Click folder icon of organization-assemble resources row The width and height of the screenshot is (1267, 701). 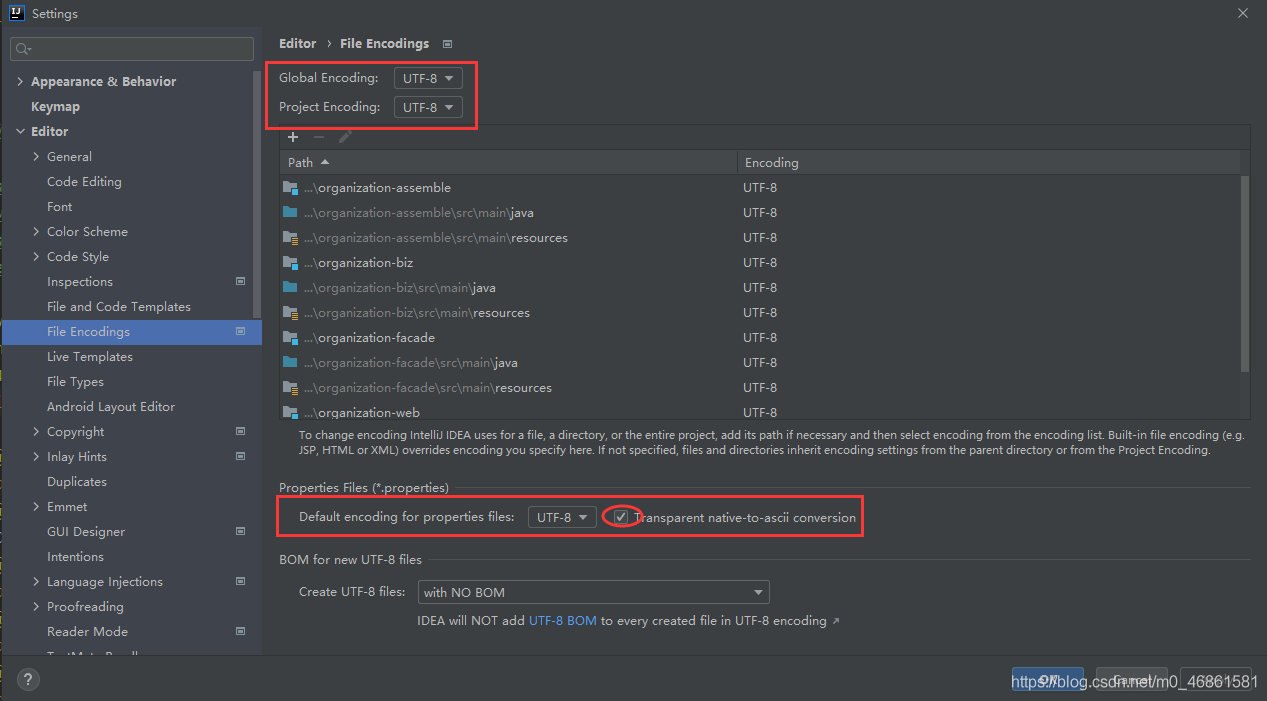pyautogui.click(x=291, y=238)
